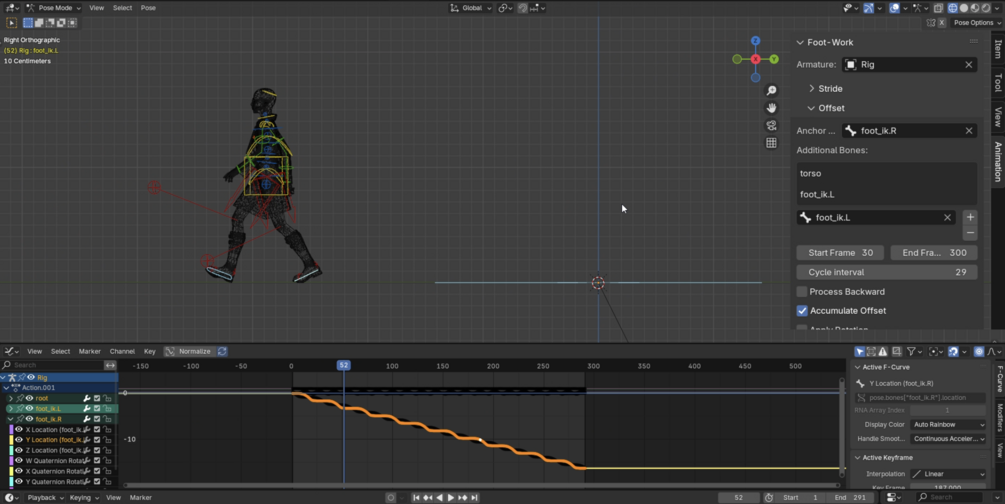Open the Pose Mode dropdown
The height and width of the screenshot is (504, 1005).
54,8
